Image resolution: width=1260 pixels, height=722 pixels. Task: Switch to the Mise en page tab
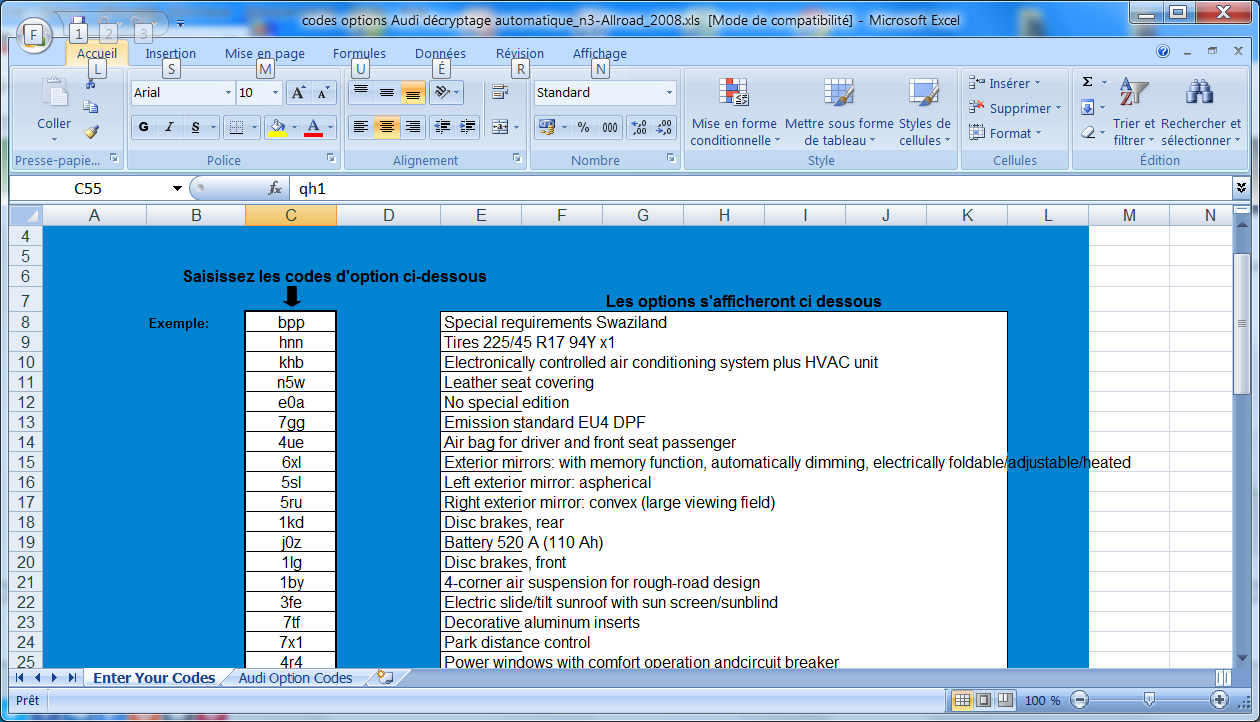(265, 54)
